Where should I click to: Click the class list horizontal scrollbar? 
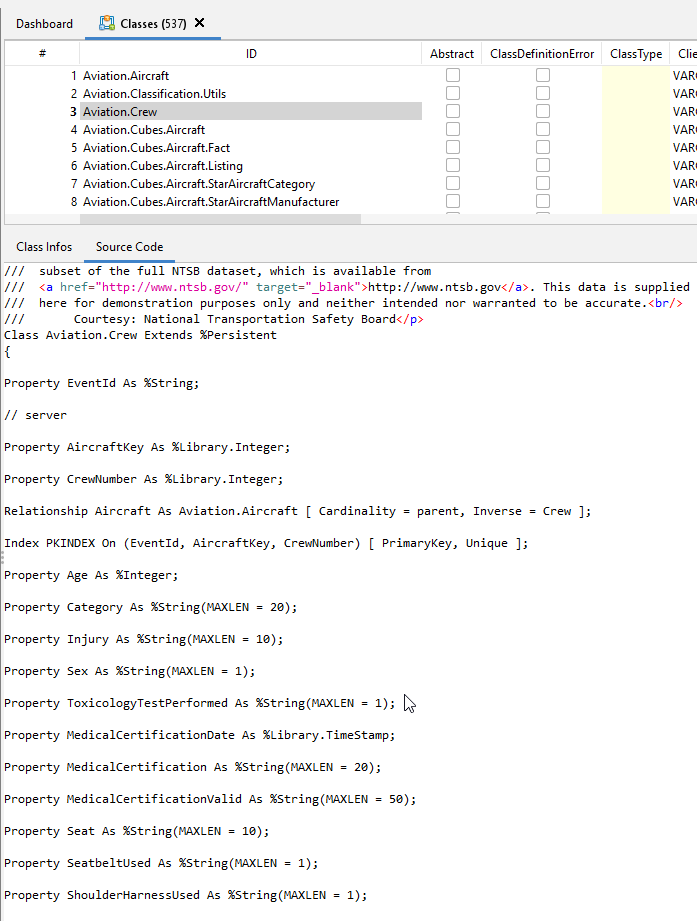pos(250,216)
